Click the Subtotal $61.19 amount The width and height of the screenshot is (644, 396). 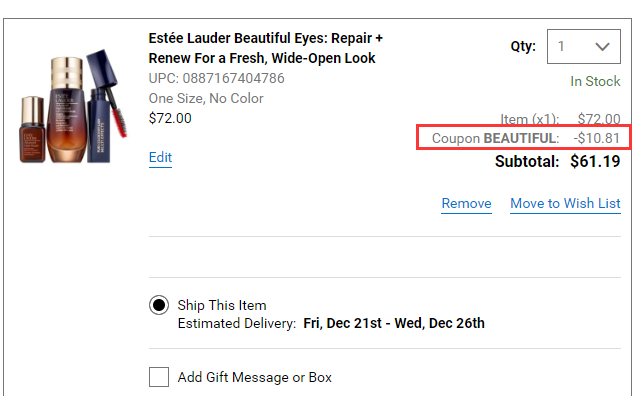pos(595,161)
